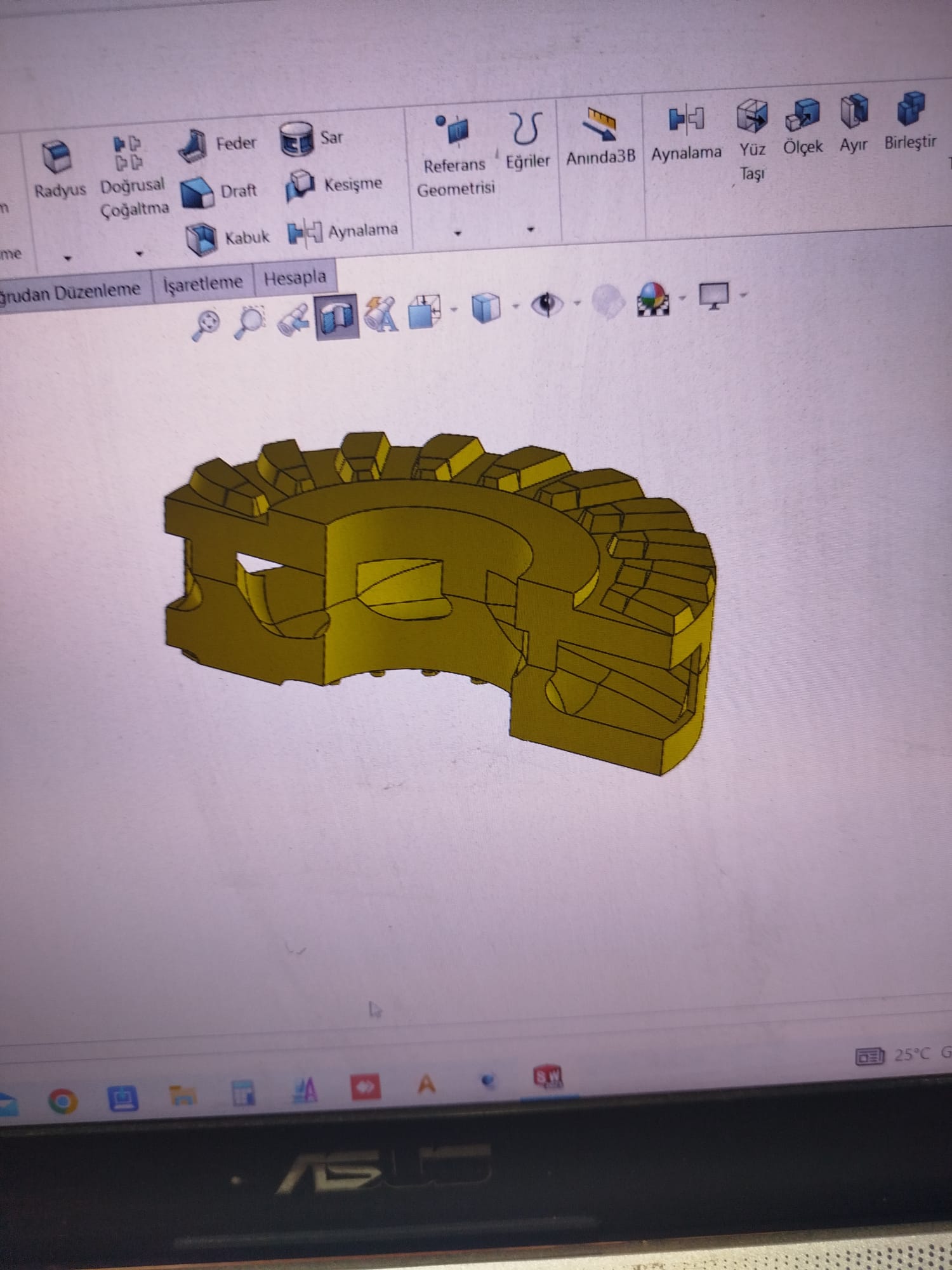Expand the Hide/Show Items dropdown arrow
The image size is (952, 1270).
(576, 302)
